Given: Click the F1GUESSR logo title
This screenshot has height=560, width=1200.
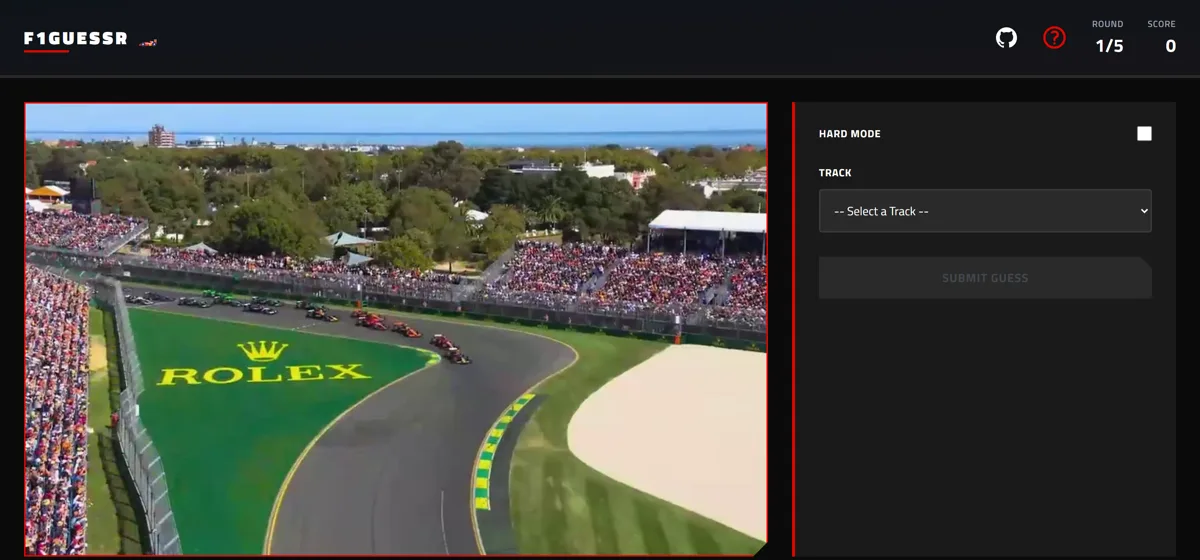Looking at the screenshot, I should [76, 39].
